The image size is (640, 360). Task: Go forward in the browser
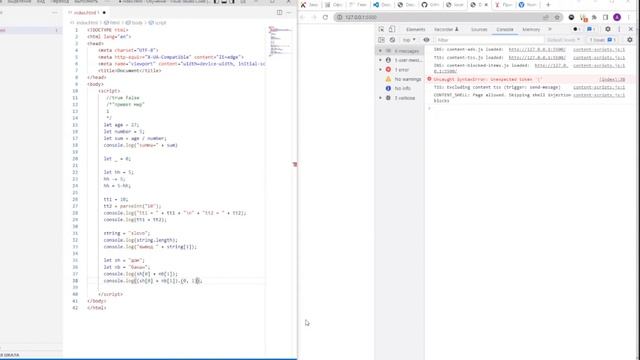(314, 17)
